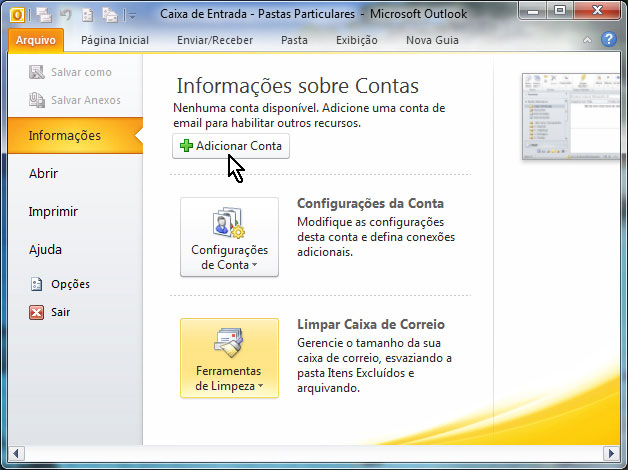Click the options page icon in quick access toolbar
This screenshot has height=470, width=628.
pos(87,15)
